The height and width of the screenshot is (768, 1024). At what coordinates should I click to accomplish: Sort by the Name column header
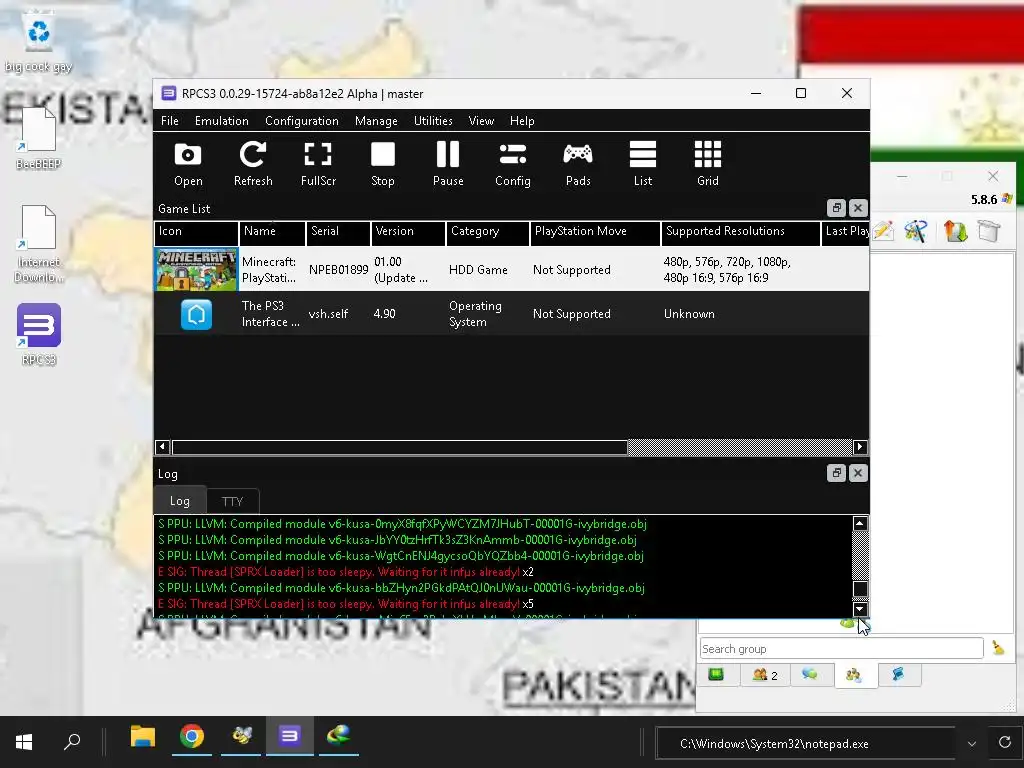272,231
